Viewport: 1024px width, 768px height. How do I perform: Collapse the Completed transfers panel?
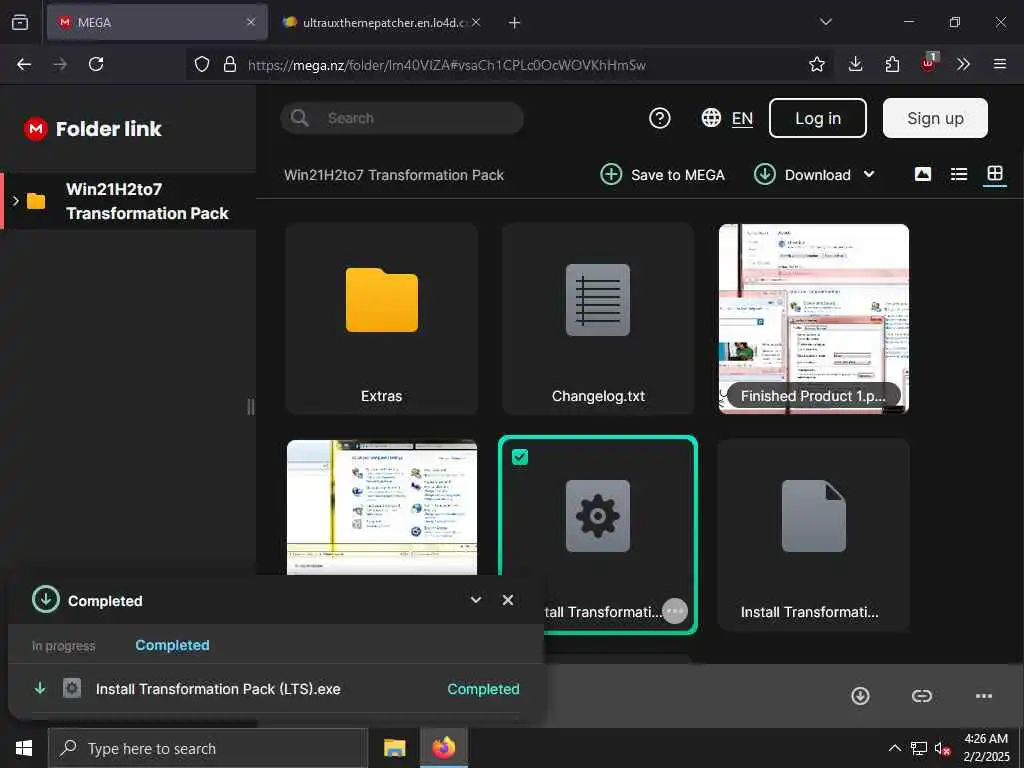[x=475, y=600]
